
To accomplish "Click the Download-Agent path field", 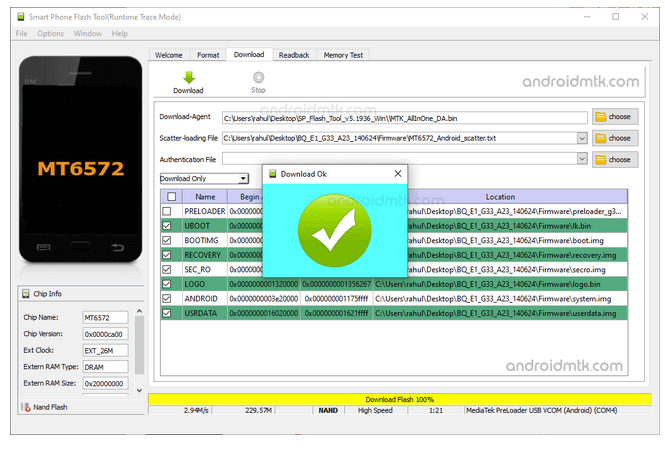I will [x=404, y=118].
